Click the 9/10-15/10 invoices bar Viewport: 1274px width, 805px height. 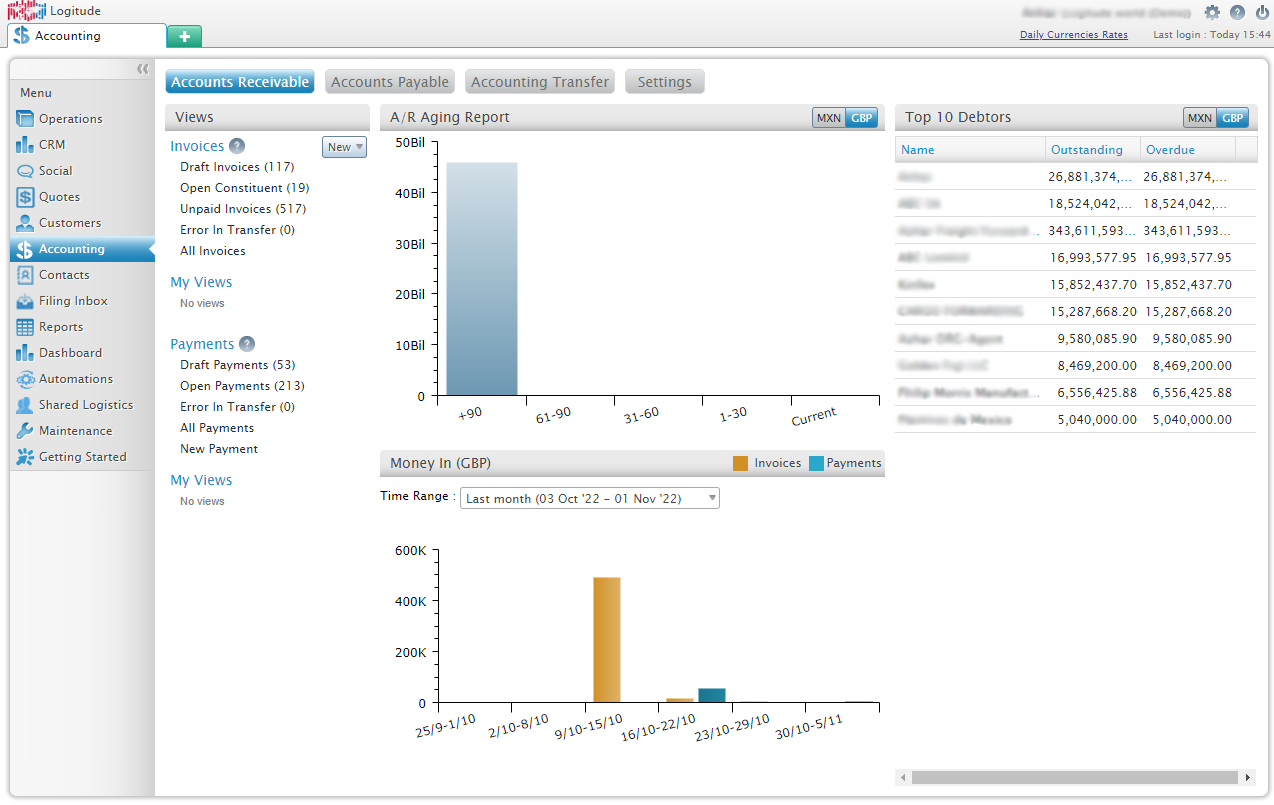[x=607, y=640]
